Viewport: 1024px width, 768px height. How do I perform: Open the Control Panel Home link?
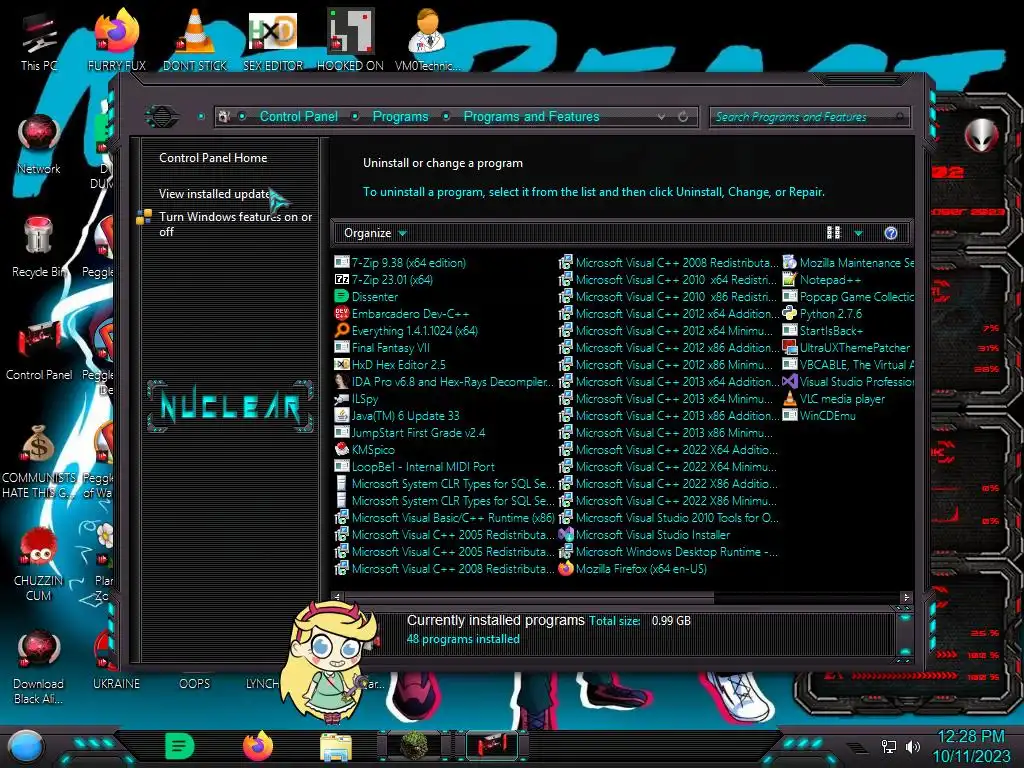click(213, 158)
